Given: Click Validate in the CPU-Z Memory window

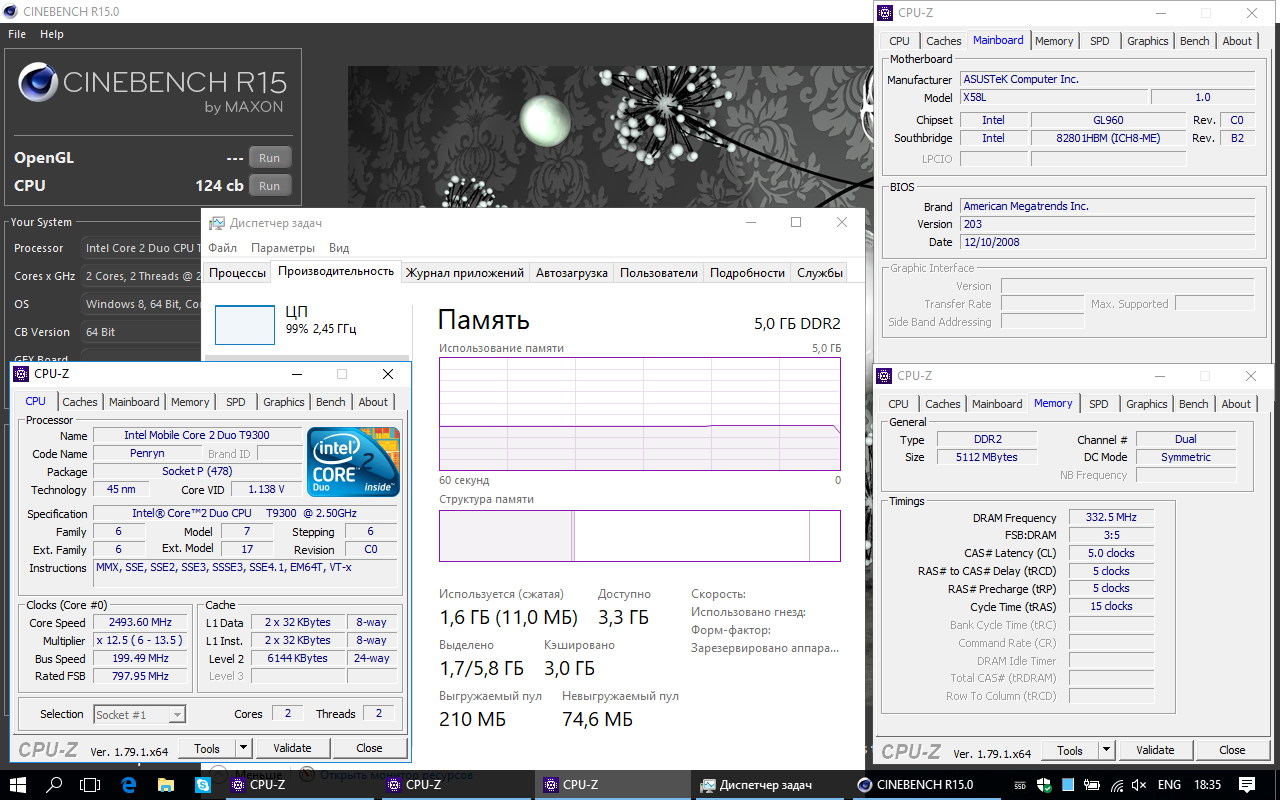Looking at the screenshot, I should coord(1155,750).
